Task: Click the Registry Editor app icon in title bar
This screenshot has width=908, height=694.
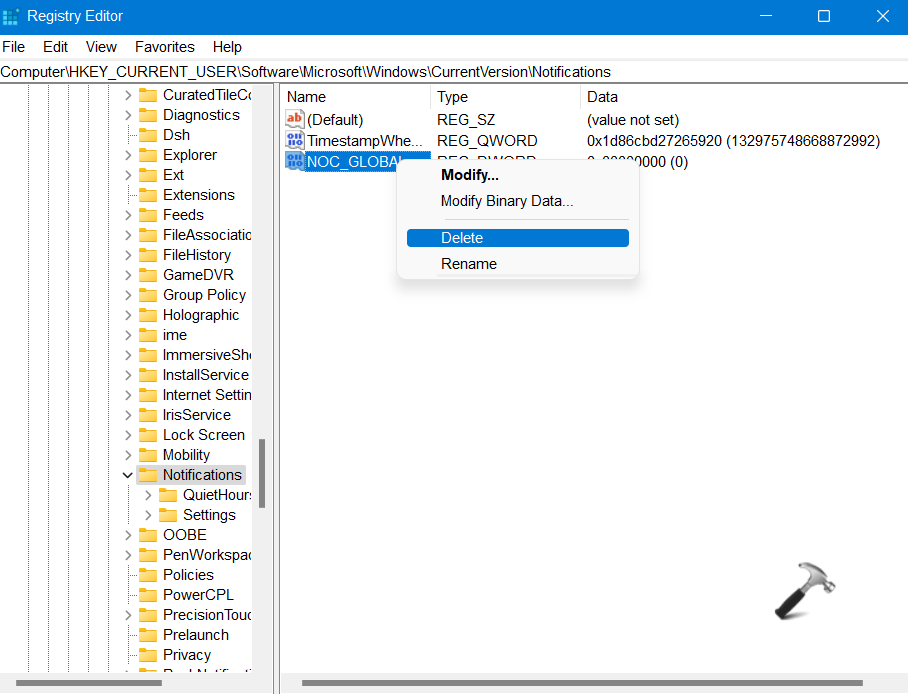Action: pyautogui.click(x=11, y=17)
